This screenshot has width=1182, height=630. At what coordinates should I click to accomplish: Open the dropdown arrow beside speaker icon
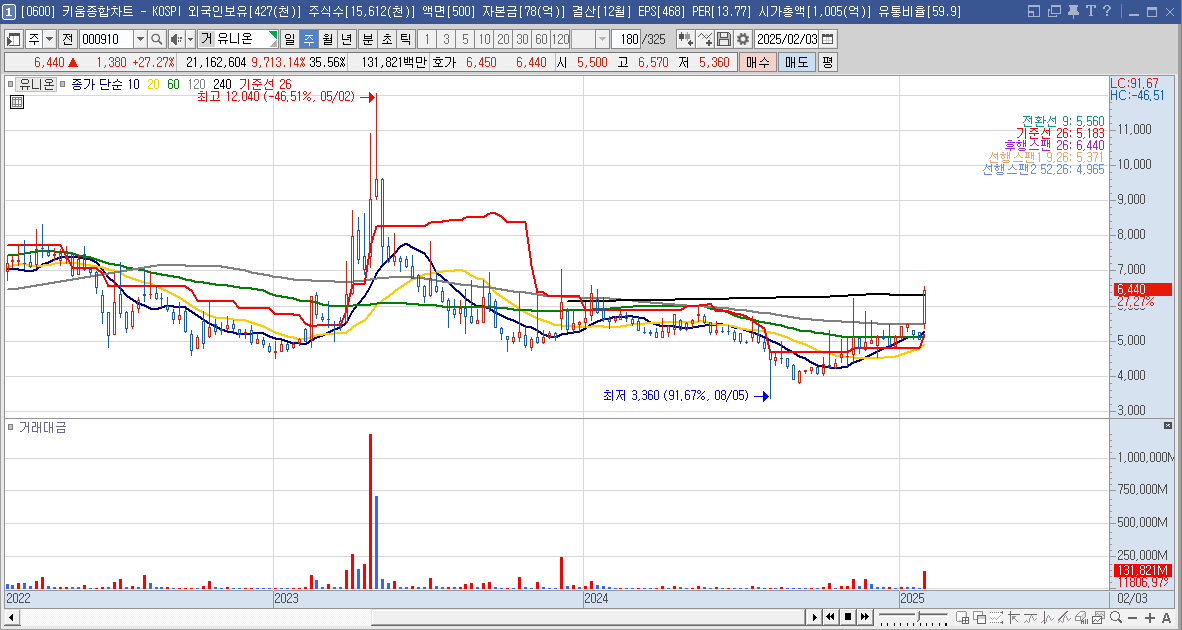click(x=190, y=39)
